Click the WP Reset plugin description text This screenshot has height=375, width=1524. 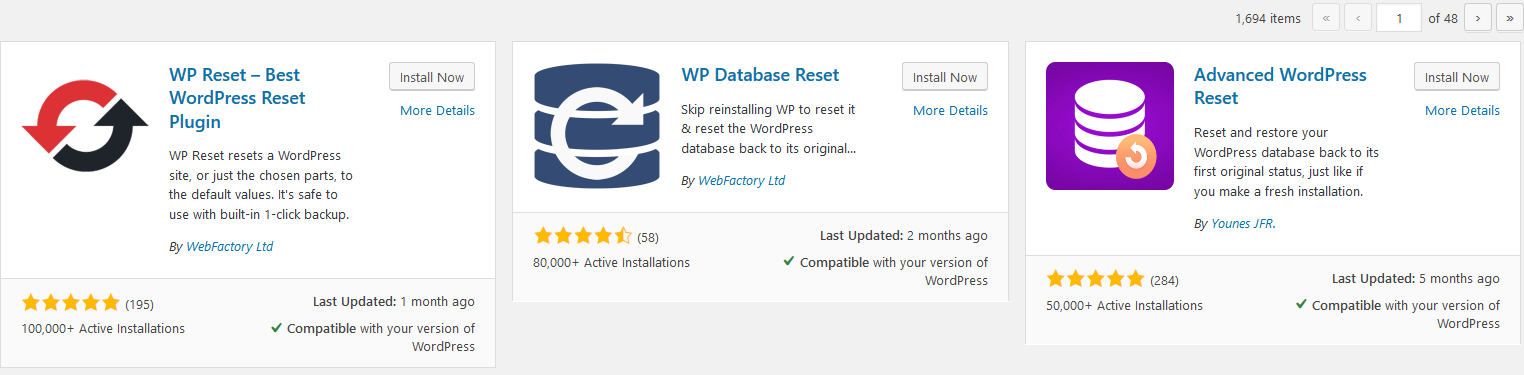[262, 185]
